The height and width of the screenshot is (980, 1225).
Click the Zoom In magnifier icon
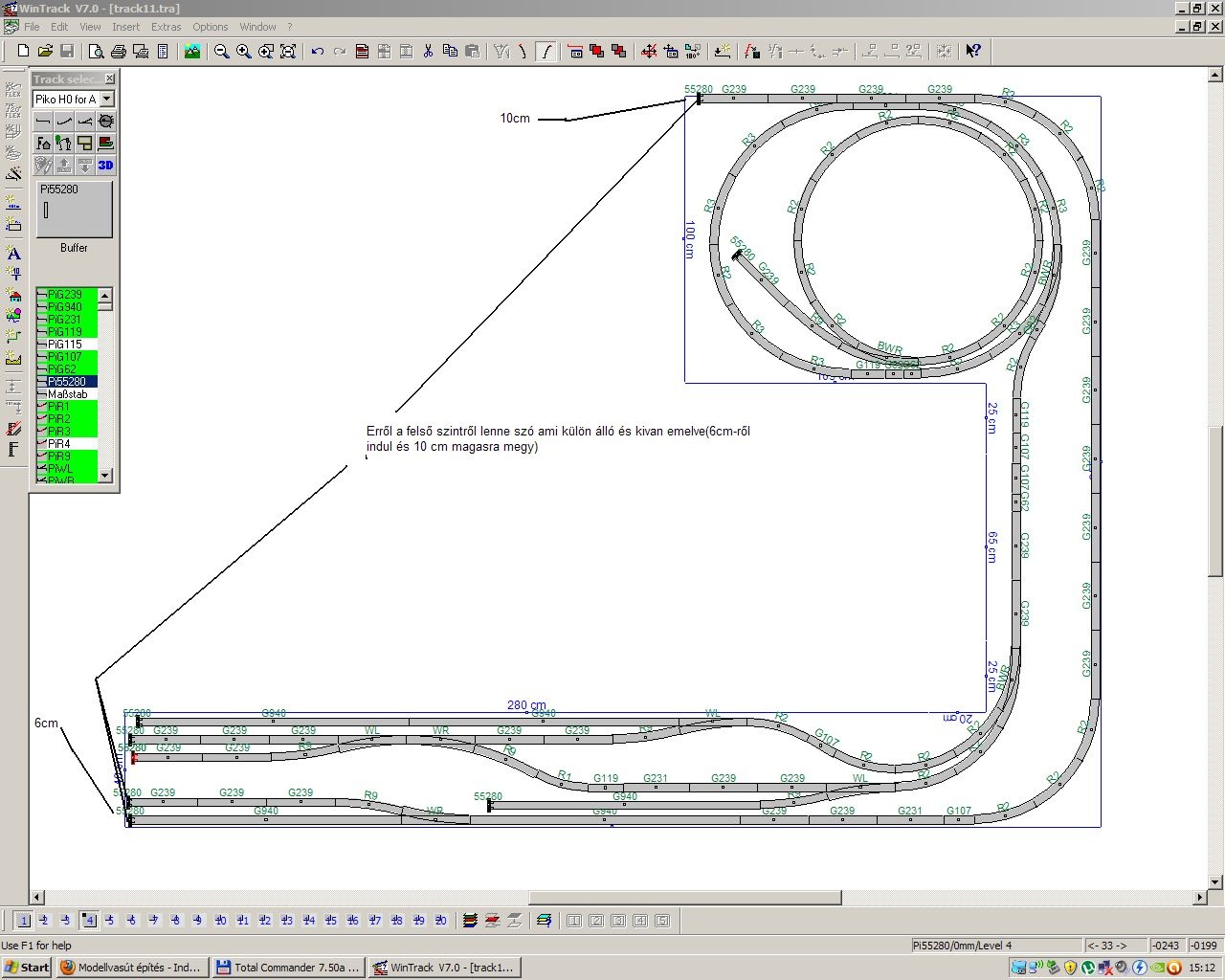[x=244, y=52]
